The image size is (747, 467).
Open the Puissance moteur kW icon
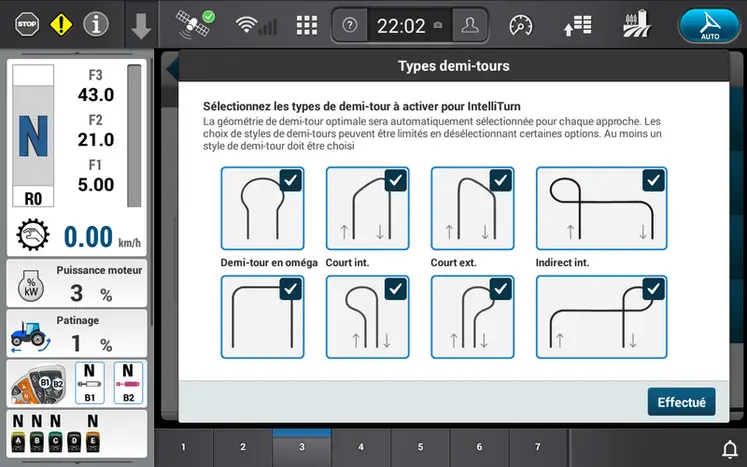31,285
